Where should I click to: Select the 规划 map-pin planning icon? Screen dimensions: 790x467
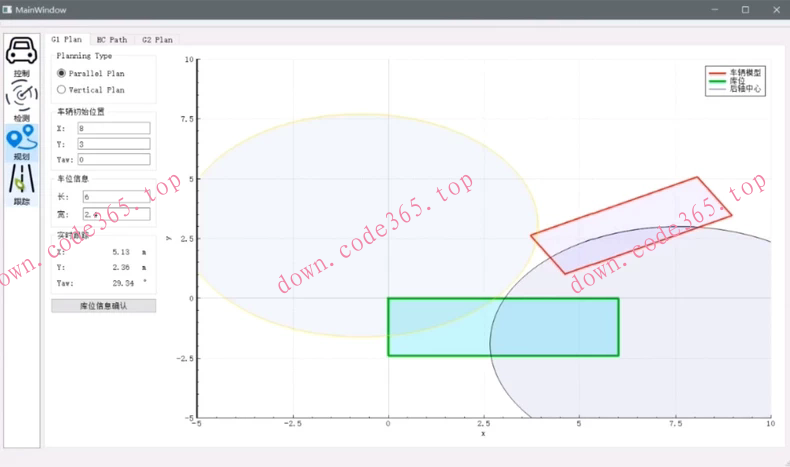pos(22,143)
